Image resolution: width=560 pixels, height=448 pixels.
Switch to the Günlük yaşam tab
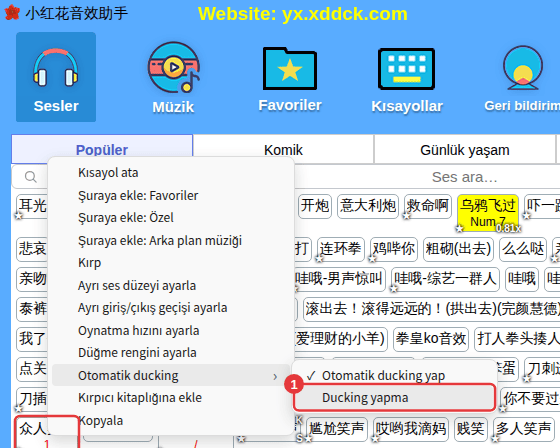[465, 150]
